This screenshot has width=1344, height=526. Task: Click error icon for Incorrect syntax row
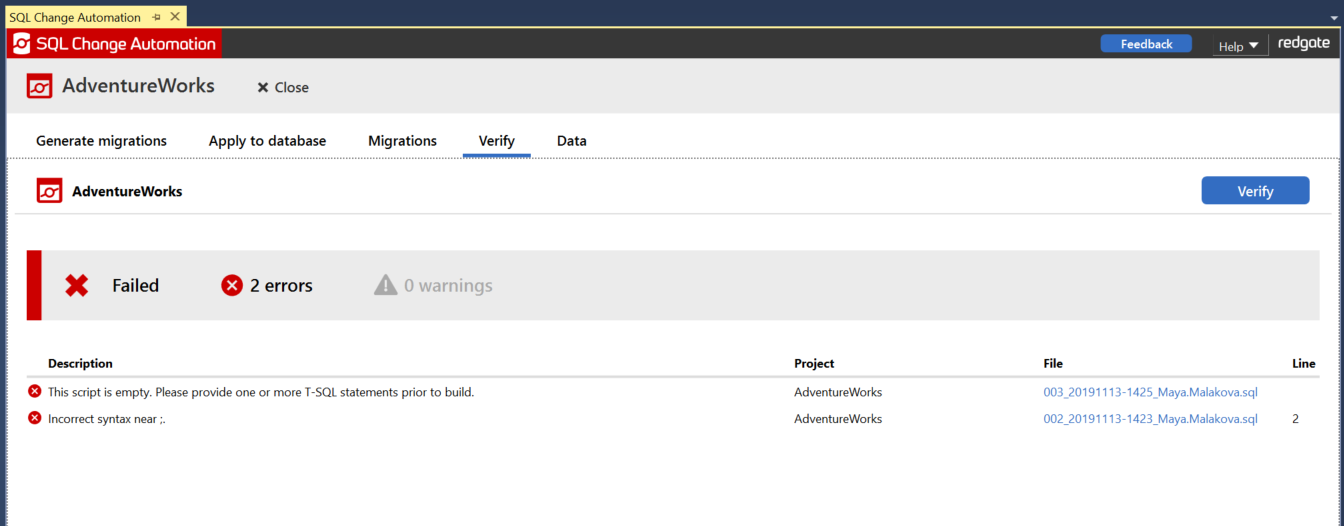35,419
